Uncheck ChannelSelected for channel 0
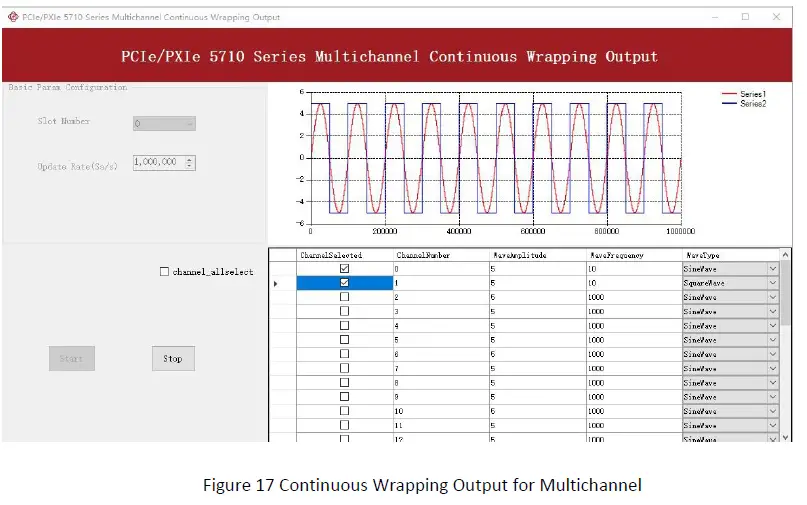 click(344, 269)
